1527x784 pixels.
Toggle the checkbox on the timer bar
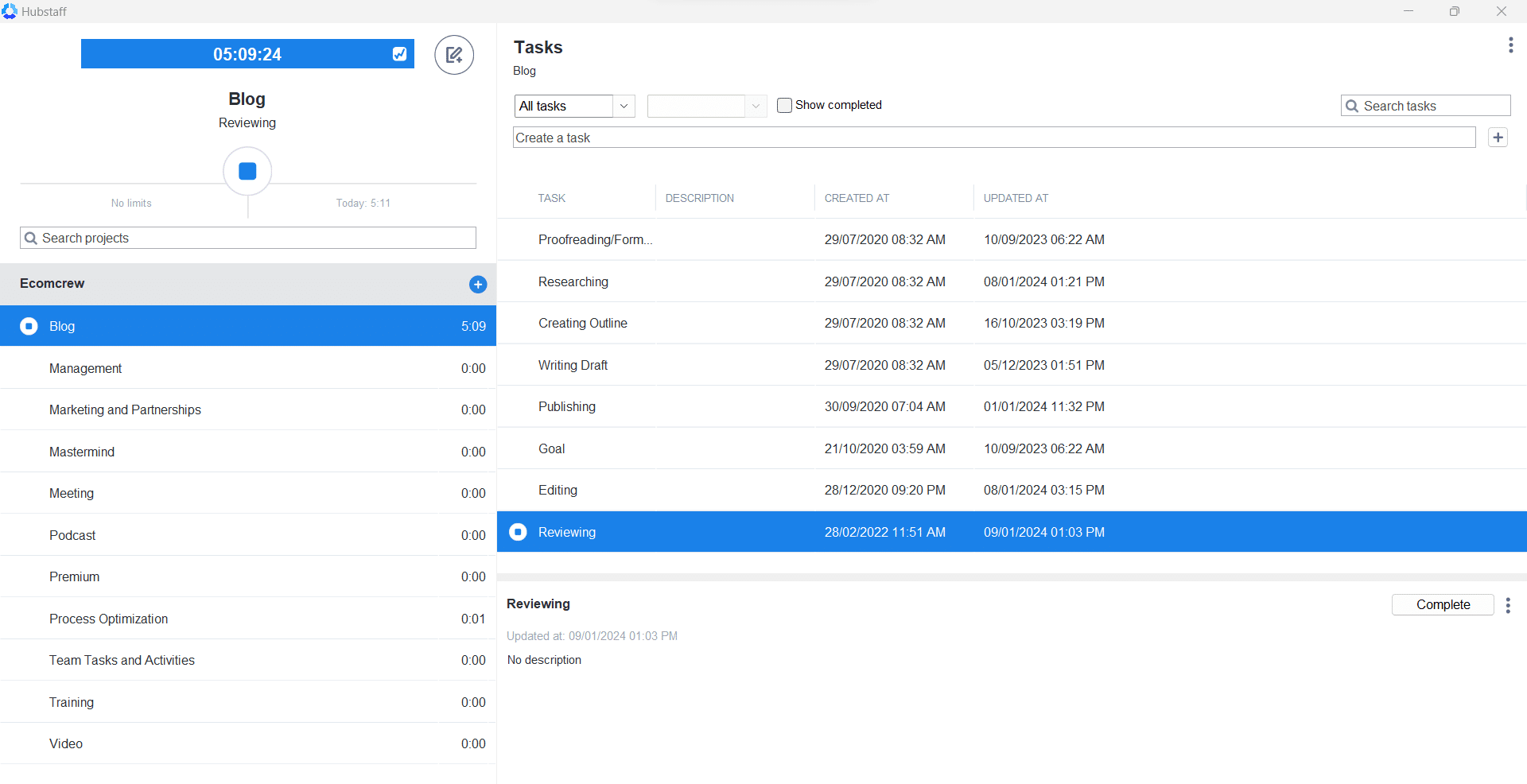coord(399,54)
